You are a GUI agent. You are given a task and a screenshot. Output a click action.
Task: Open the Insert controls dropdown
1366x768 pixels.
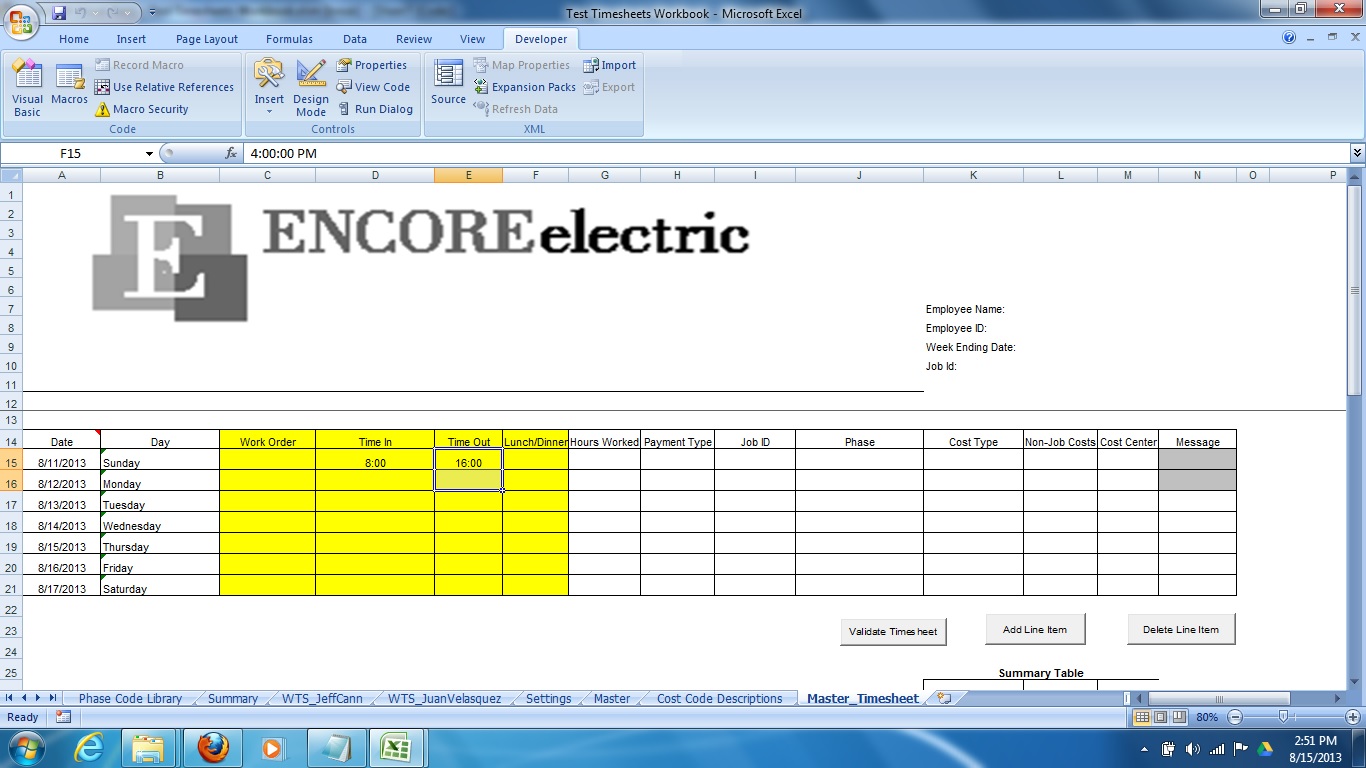point(269,88)
